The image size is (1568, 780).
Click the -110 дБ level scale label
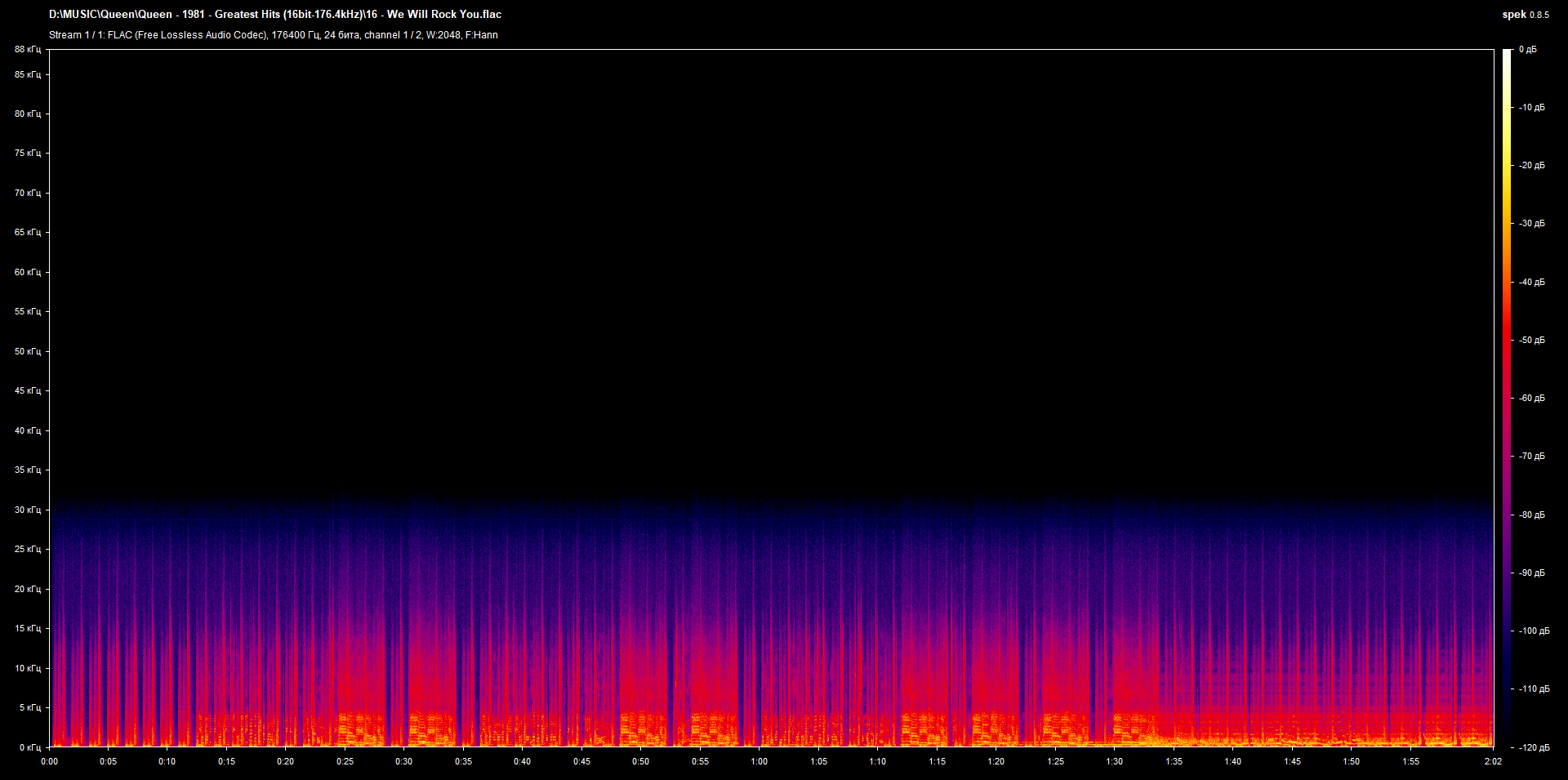pos(1535,689)
